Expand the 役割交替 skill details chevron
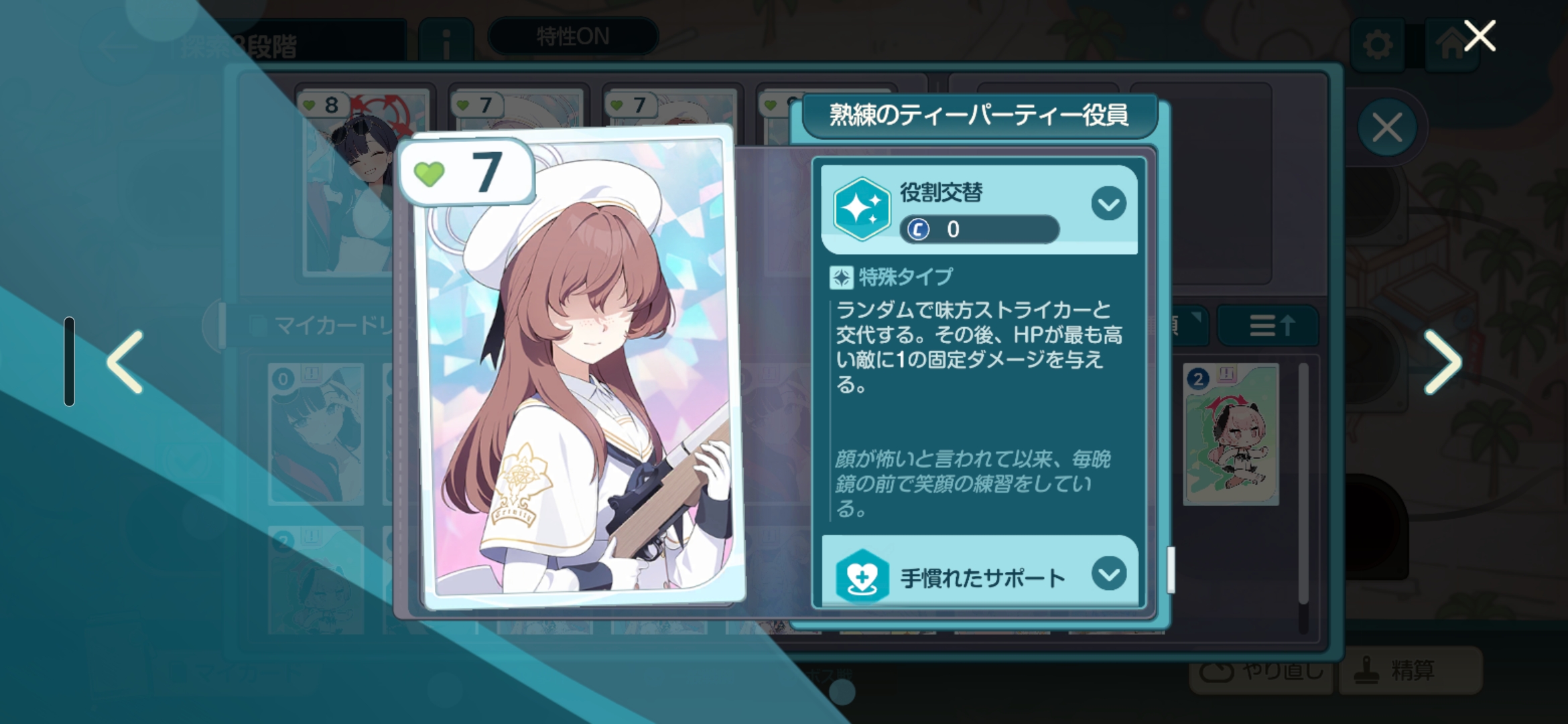 (x=1108, y=203)
